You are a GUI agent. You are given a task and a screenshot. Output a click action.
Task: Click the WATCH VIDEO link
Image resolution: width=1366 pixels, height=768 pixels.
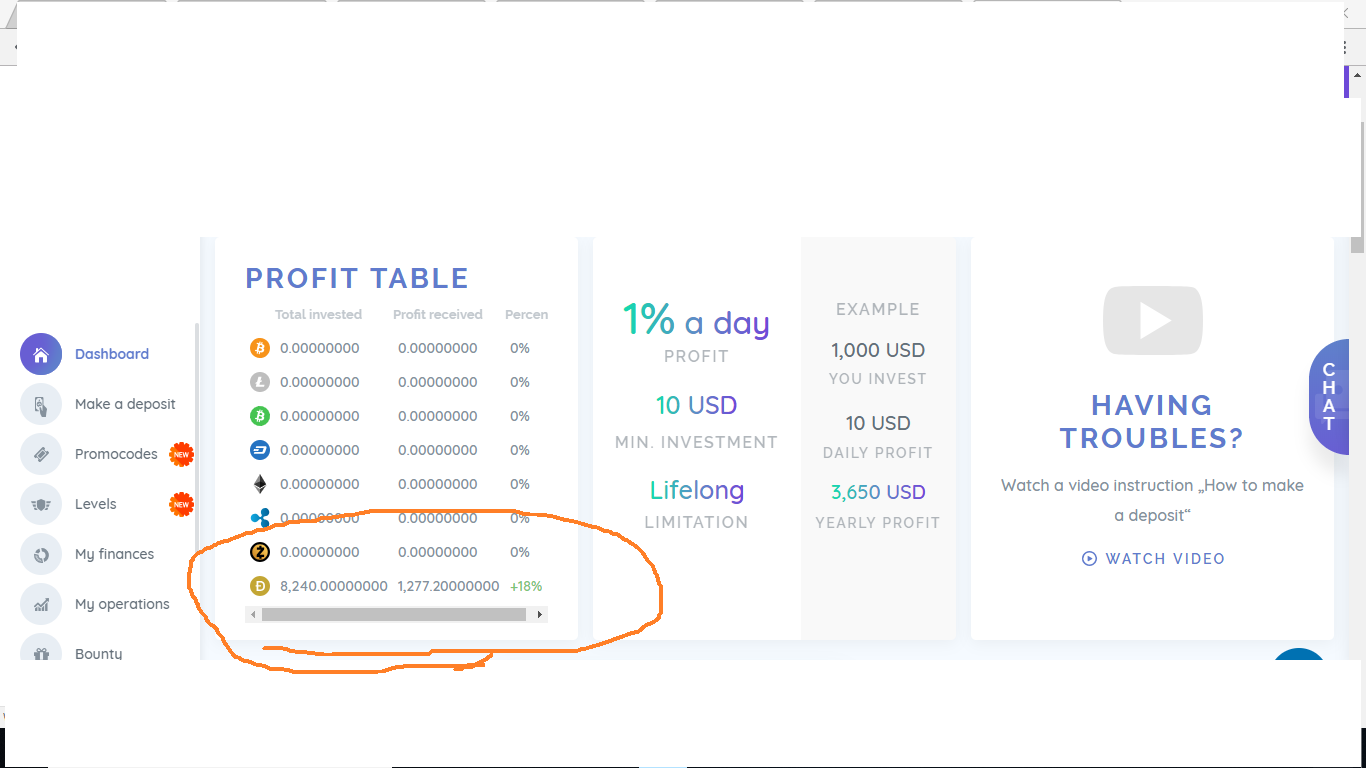click(1153, 559)
